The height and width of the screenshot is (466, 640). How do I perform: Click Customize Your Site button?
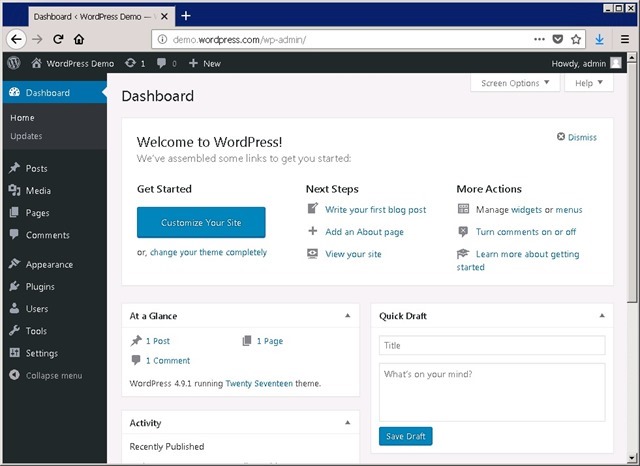[201, 222]
